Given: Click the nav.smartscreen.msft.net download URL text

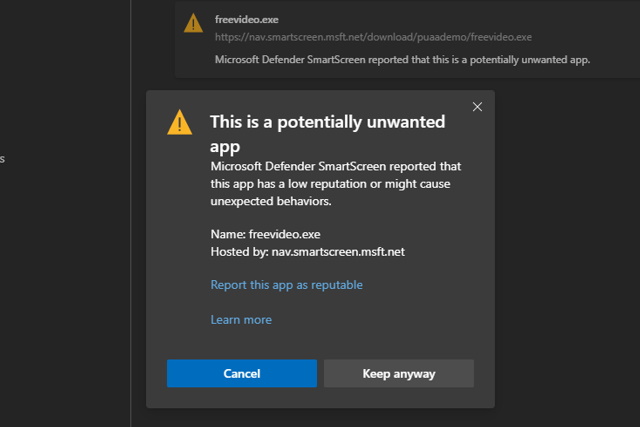Looking at the screenshot, I should [373, 37].
